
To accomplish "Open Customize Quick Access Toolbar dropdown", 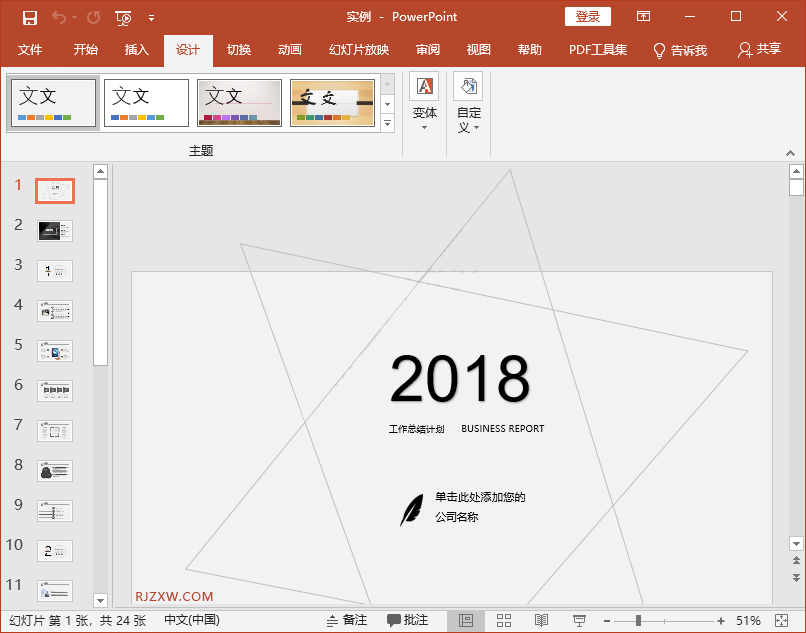I will click(151, 18).
